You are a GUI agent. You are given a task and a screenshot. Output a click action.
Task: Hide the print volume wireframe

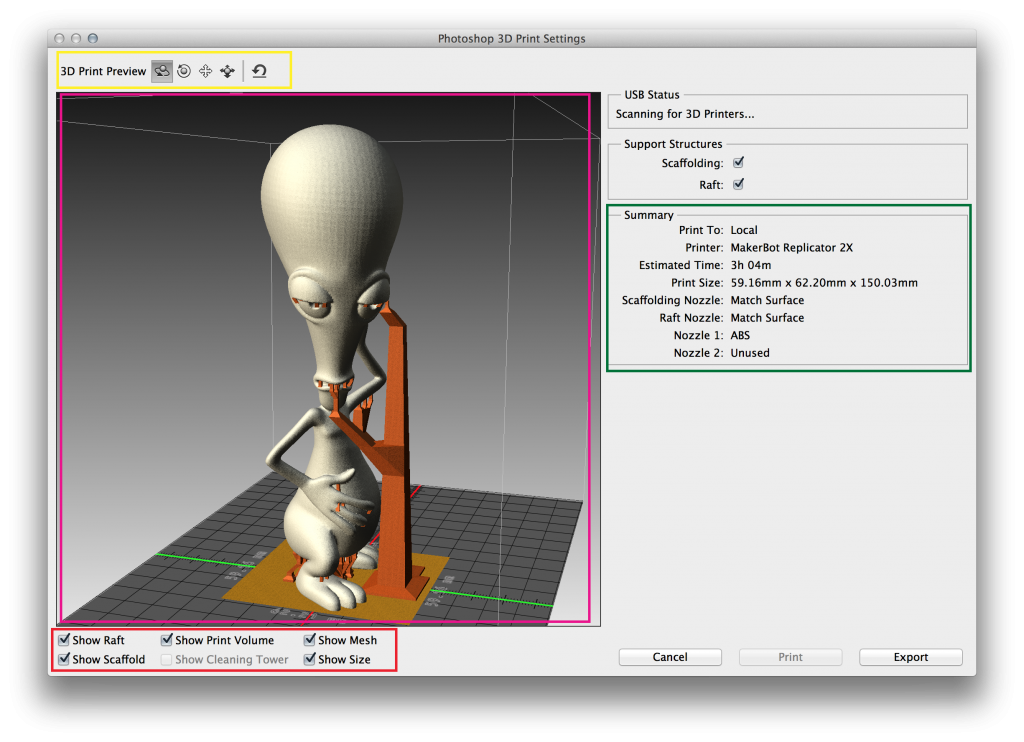point(167,639)
